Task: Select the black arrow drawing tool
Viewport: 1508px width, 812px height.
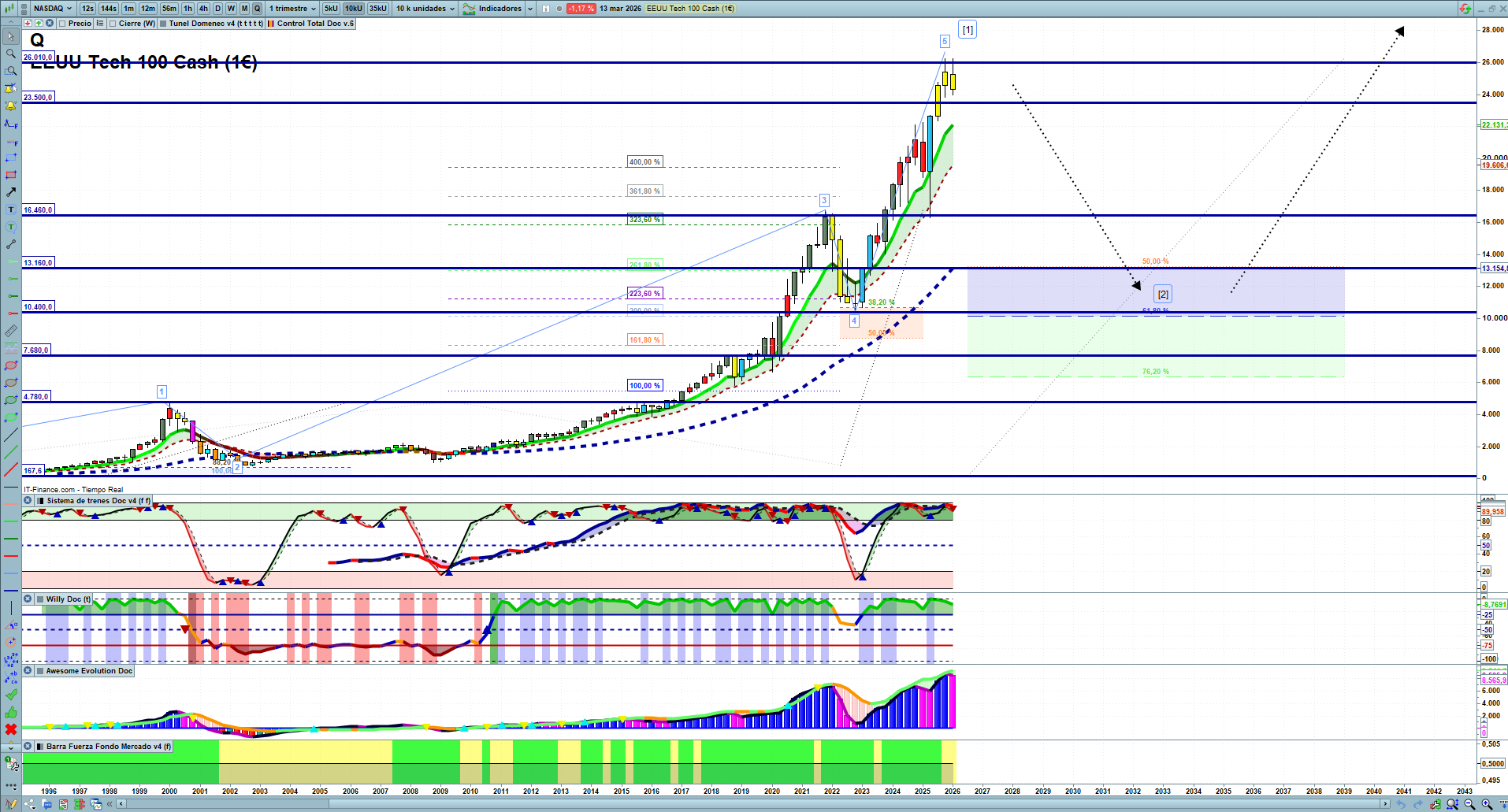Action: click(11, 192)
